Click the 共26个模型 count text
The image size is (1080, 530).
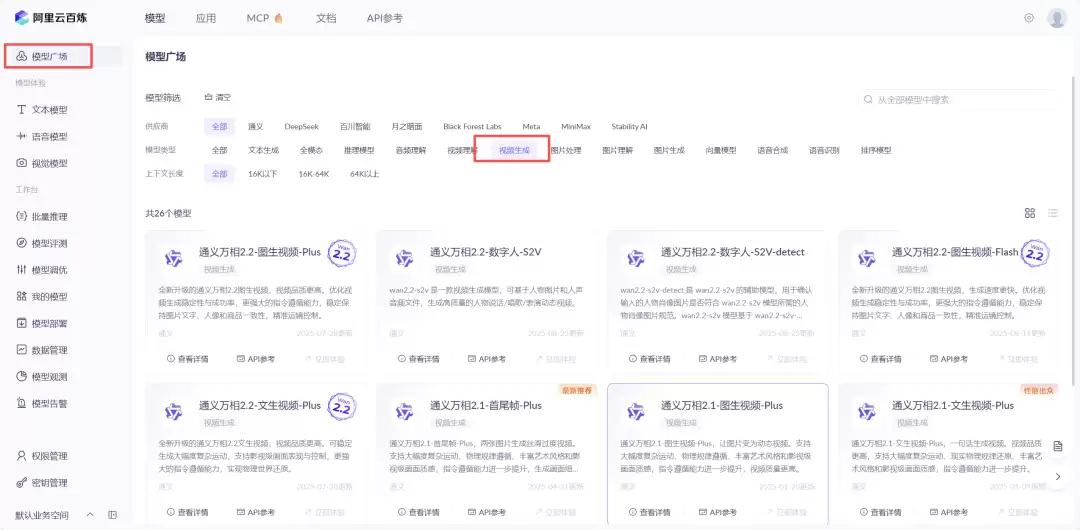169,214
